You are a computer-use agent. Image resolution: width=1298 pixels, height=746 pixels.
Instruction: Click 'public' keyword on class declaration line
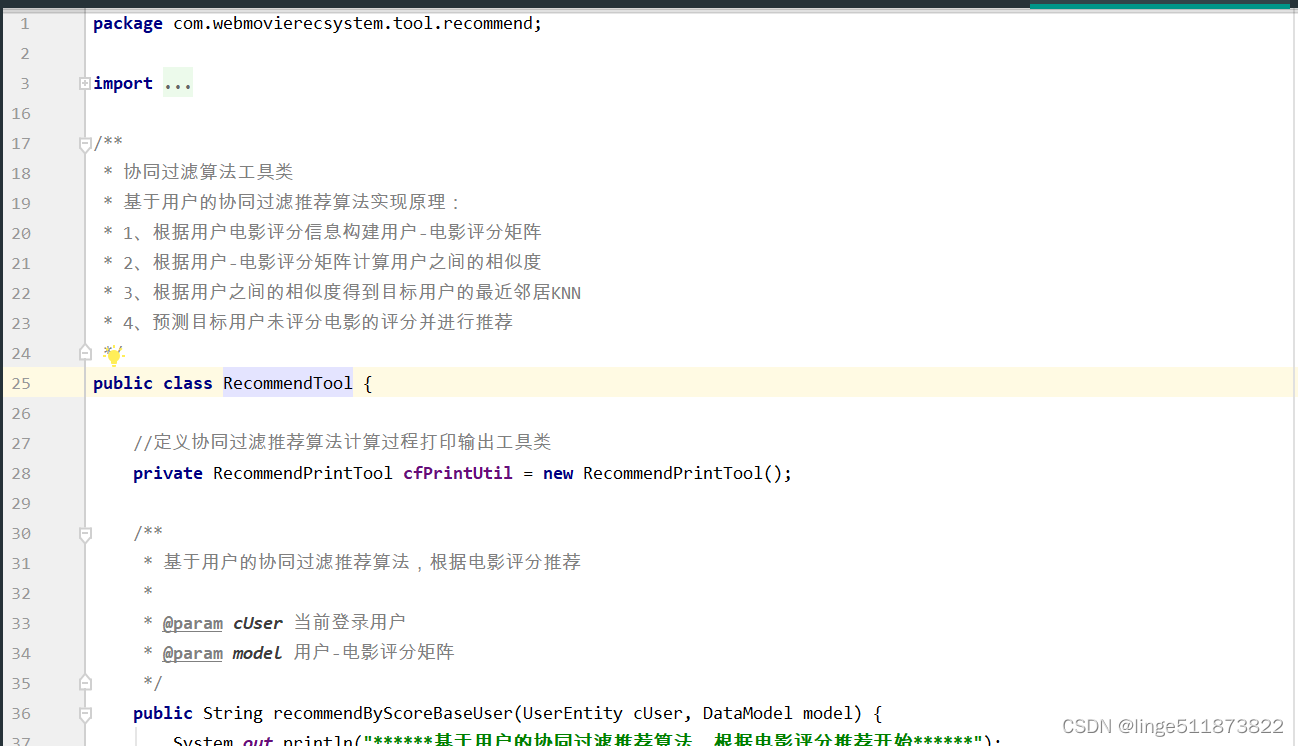(x=123, y=383)
